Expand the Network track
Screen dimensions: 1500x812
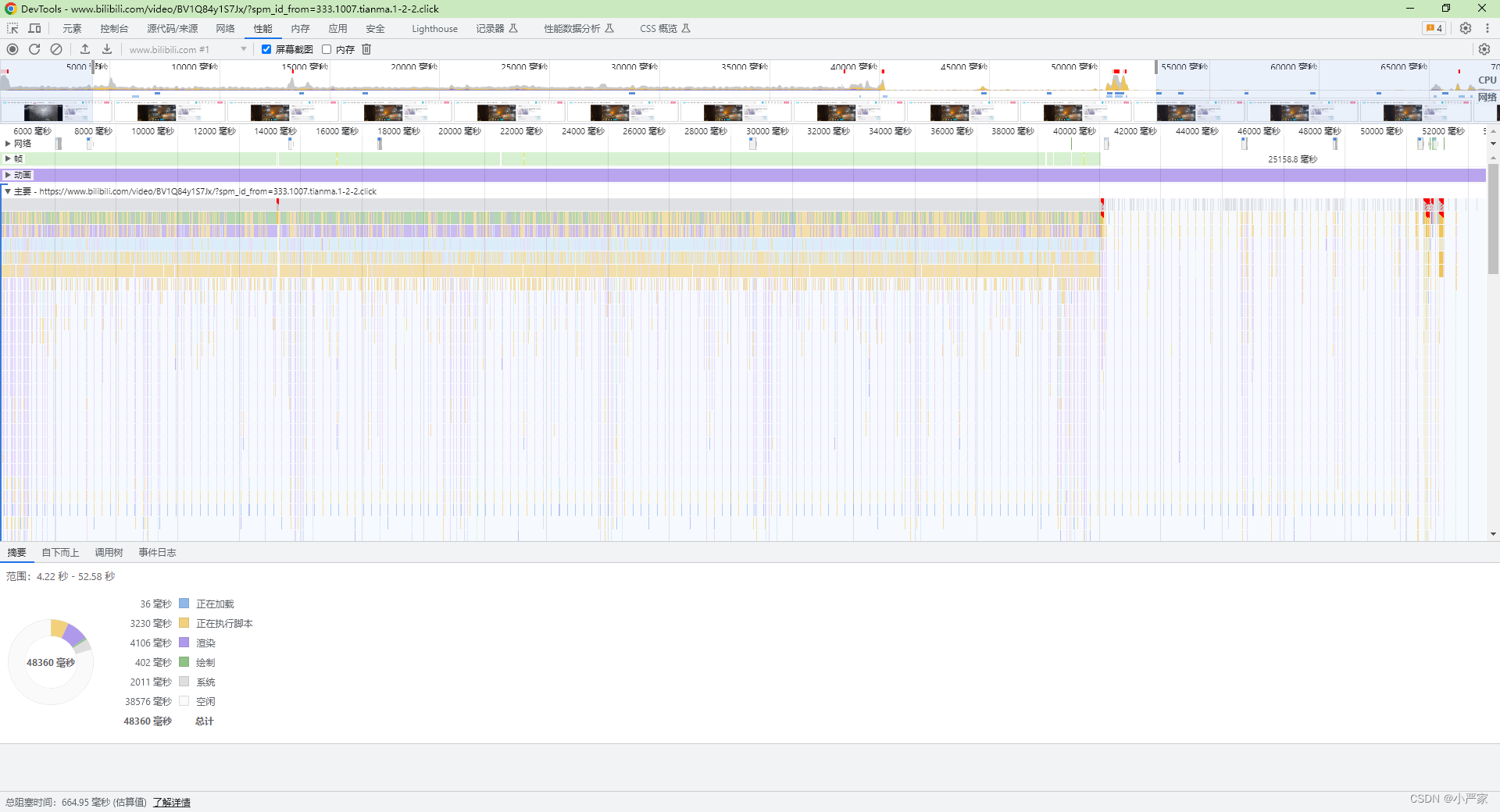8,144
